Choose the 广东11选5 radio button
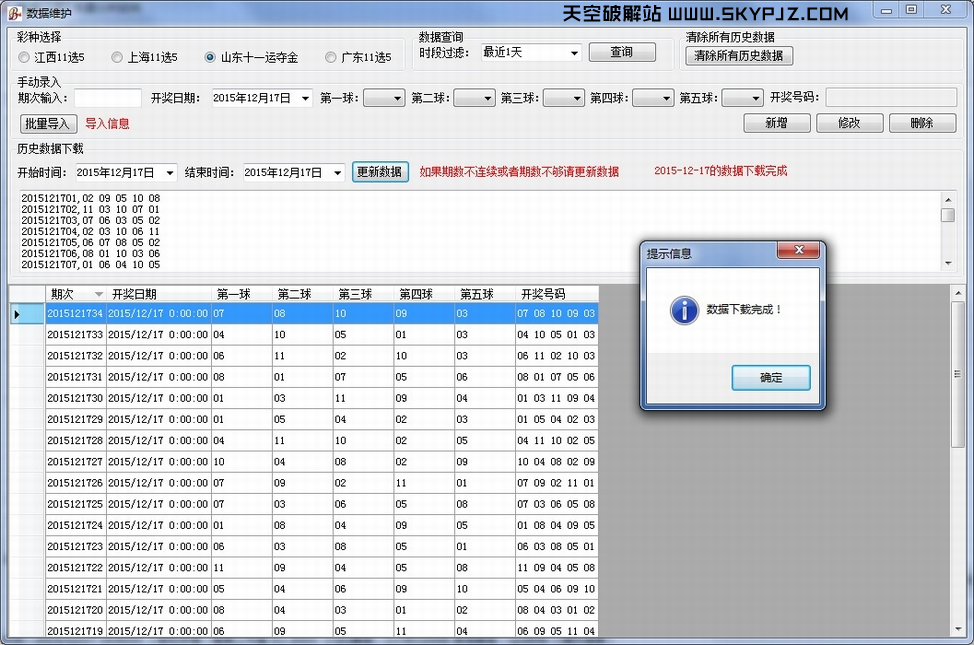Image resolution: width=974 pixels, height=645 pixels. 331,58
